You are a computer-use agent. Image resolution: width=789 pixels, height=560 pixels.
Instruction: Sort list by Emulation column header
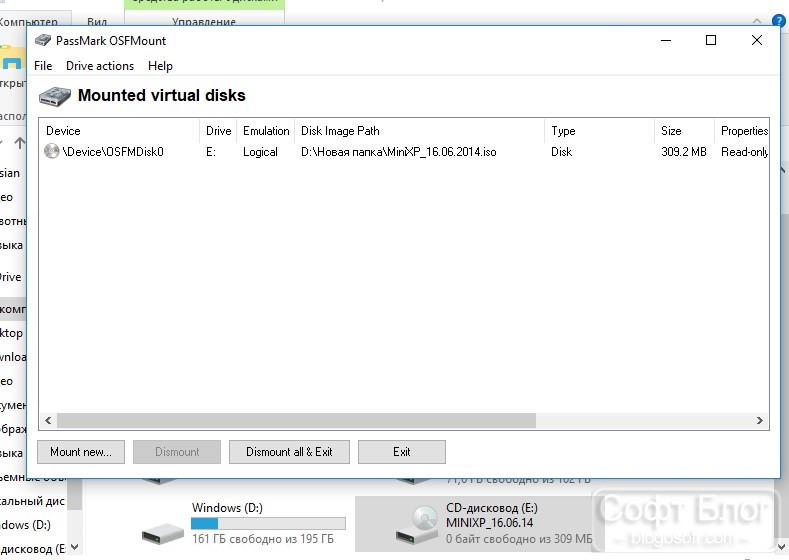(266, 131)
